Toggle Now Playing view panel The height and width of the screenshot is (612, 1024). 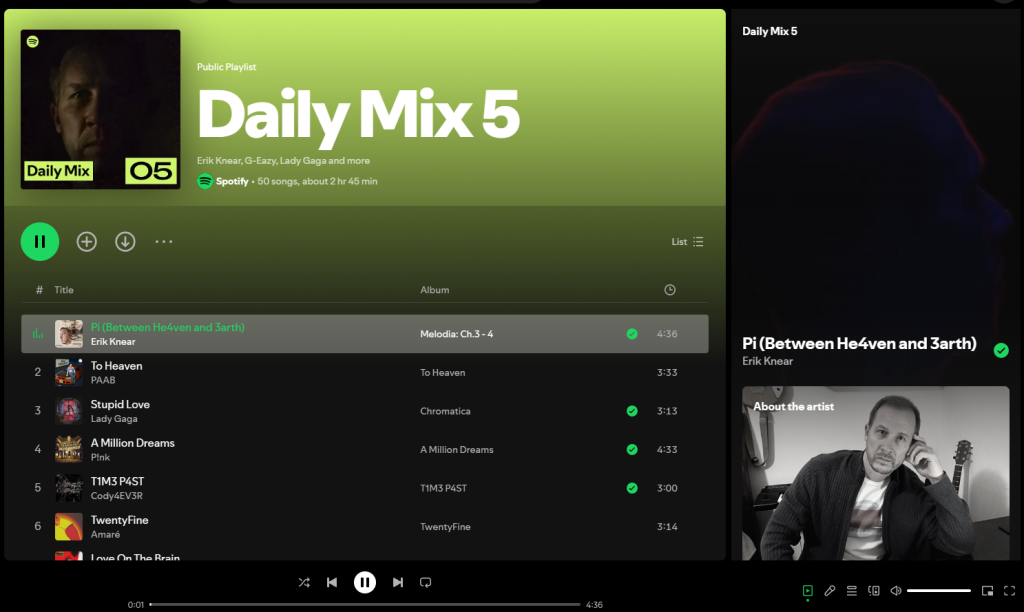click(808, 590)
